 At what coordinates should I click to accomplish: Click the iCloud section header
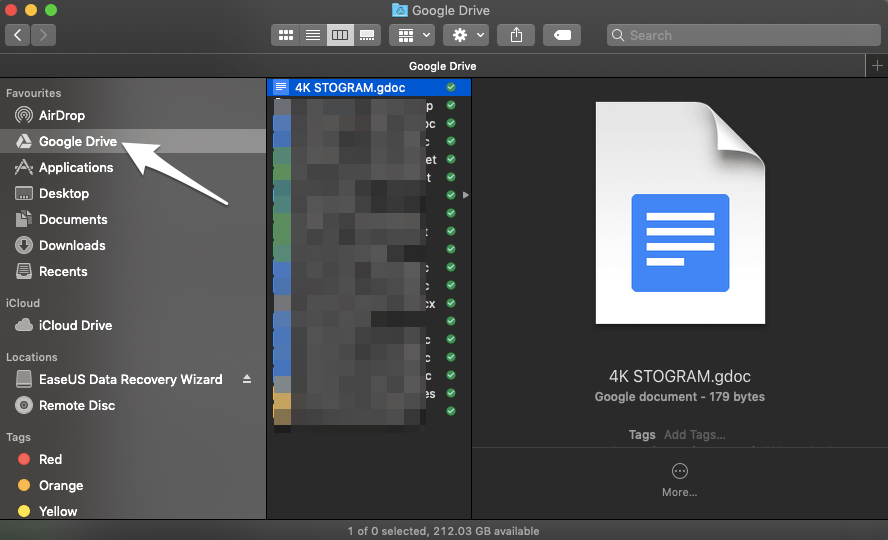tap(23, 303)
